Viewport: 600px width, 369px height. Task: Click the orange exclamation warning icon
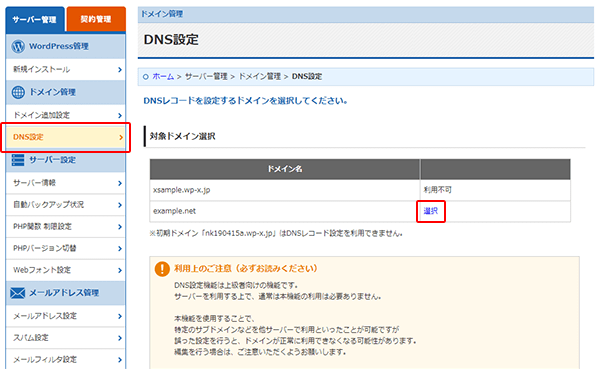pos(162,269)
